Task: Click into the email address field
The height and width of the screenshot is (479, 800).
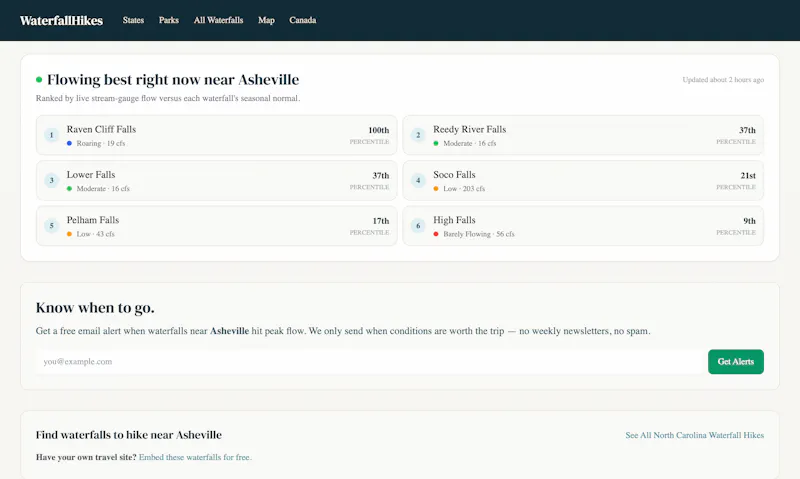Action: tap(369, 362)
